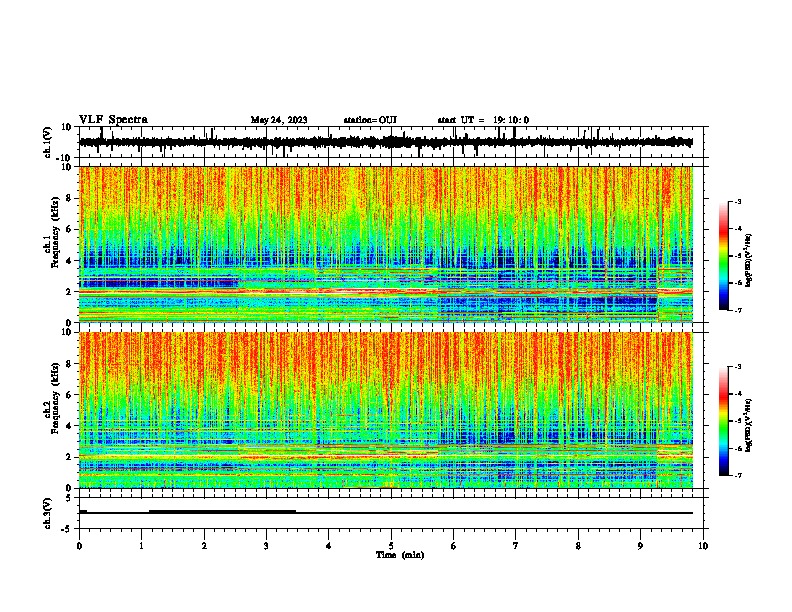Screen dimensions: 792x612
Task: Click the ch.2 spectrogram color scale bar
Action: [724, 421]
